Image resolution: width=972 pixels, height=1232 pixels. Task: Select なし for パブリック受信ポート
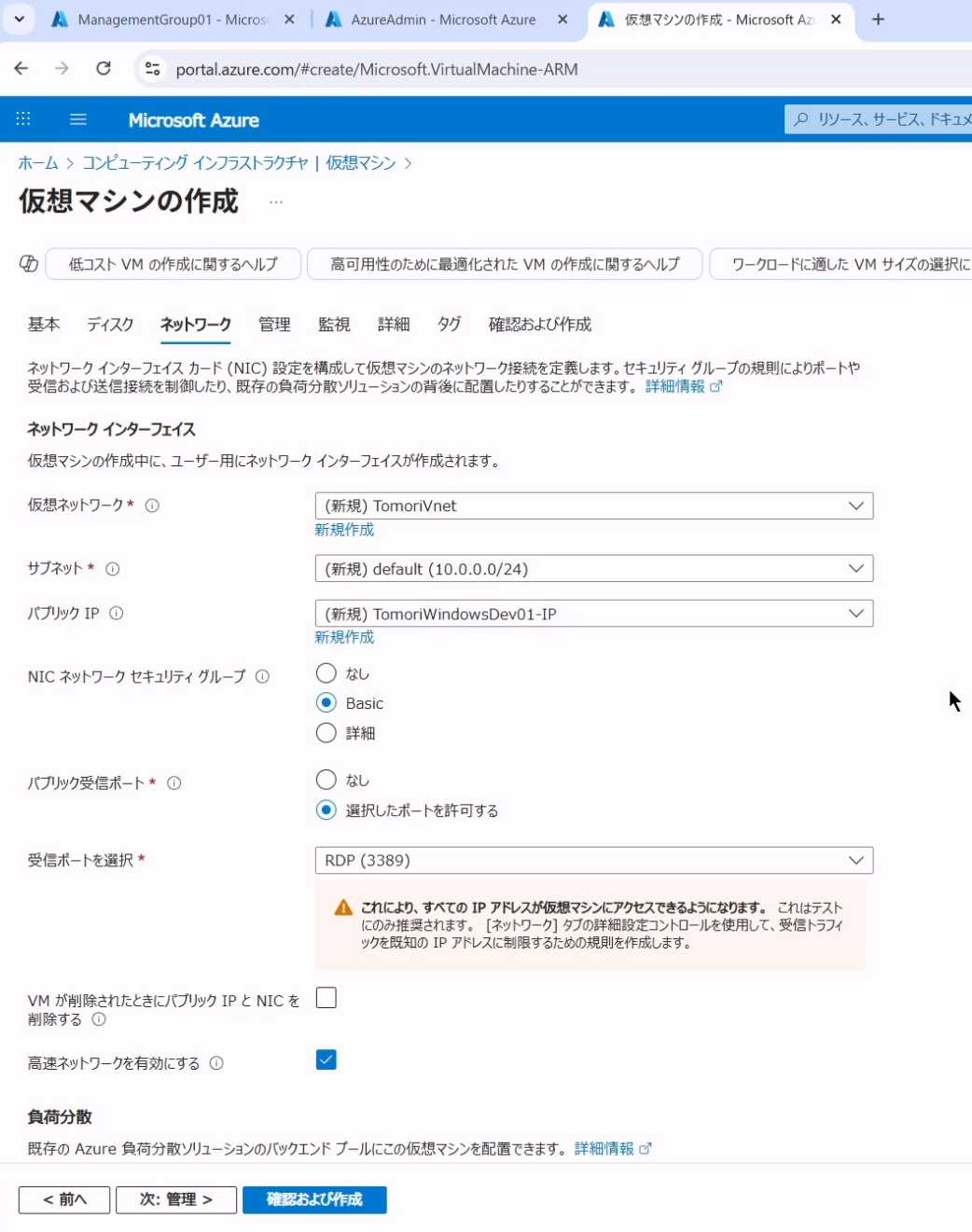tap(326, 780)
